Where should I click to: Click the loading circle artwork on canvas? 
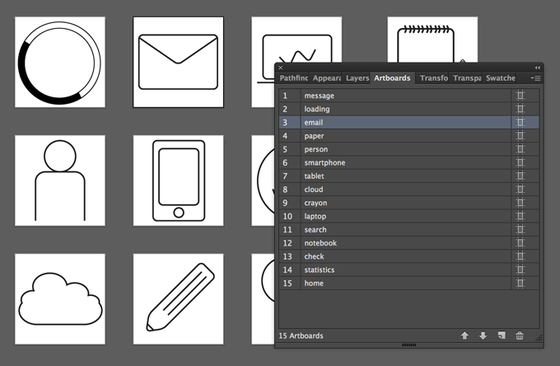[x=59, y=62]
